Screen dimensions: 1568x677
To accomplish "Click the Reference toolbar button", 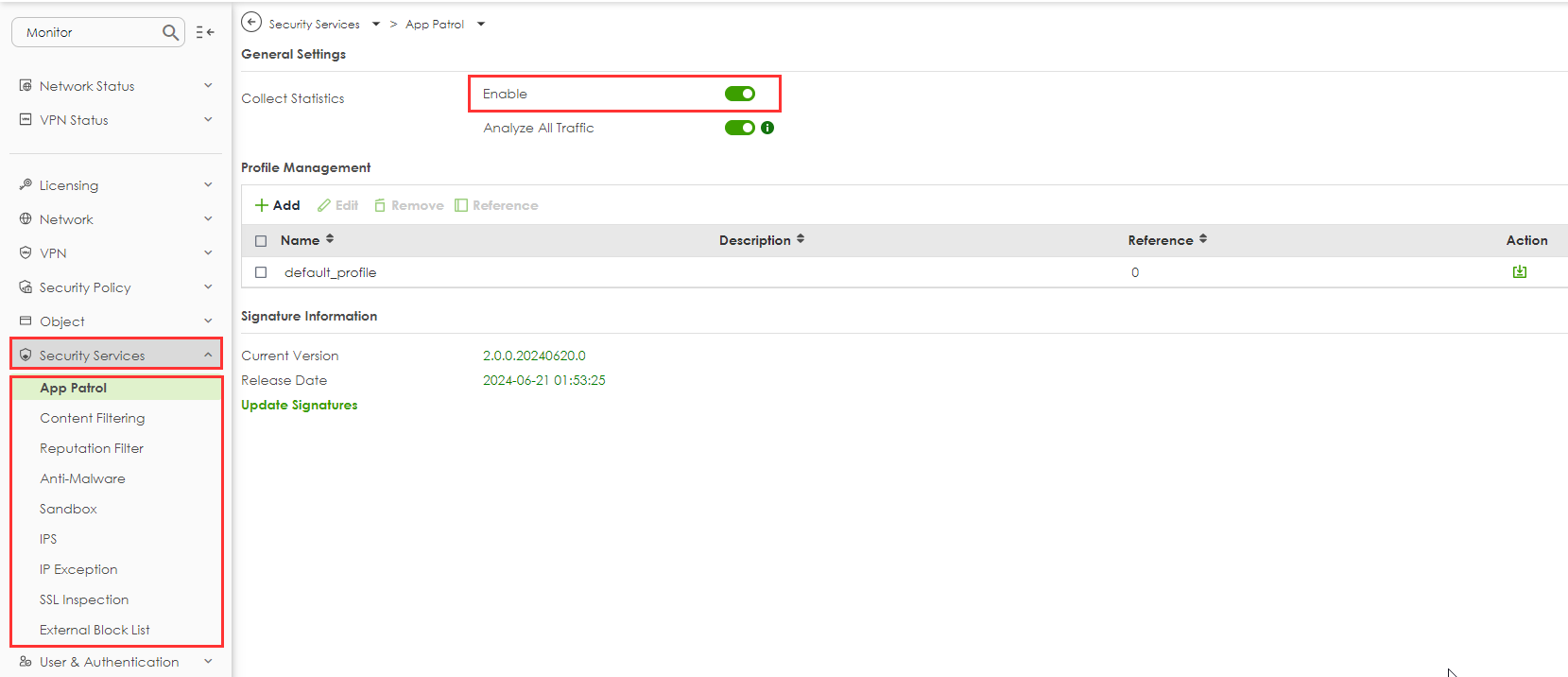I will 496,205.
